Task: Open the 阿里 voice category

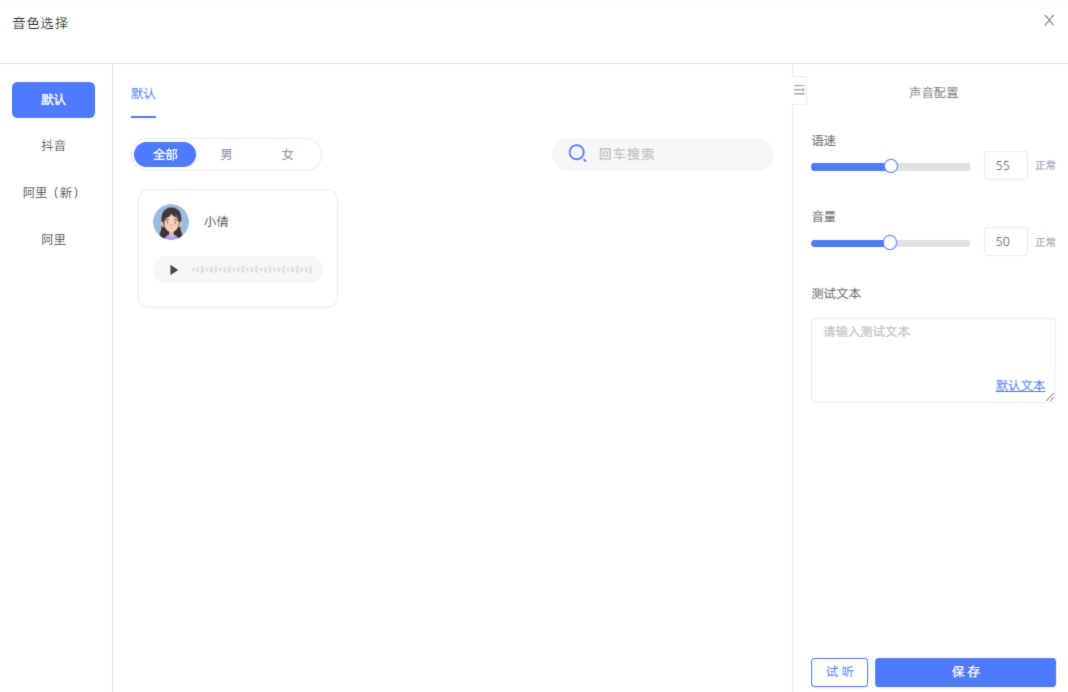Action: tap(53, 240)
